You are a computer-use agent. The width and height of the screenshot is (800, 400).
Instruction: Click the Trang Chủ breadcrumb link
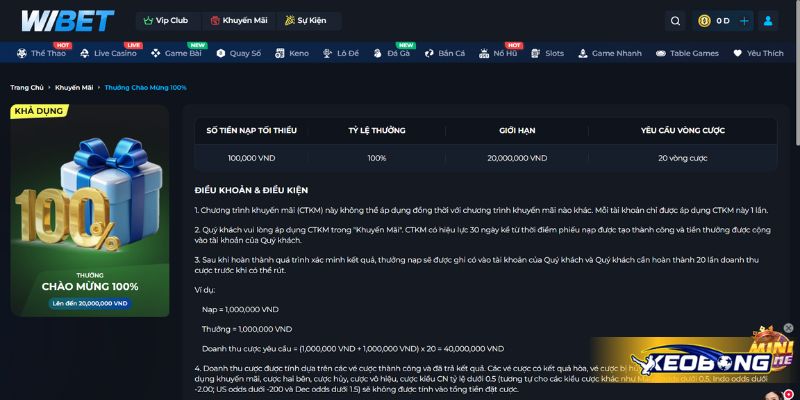tap(27, 88)
